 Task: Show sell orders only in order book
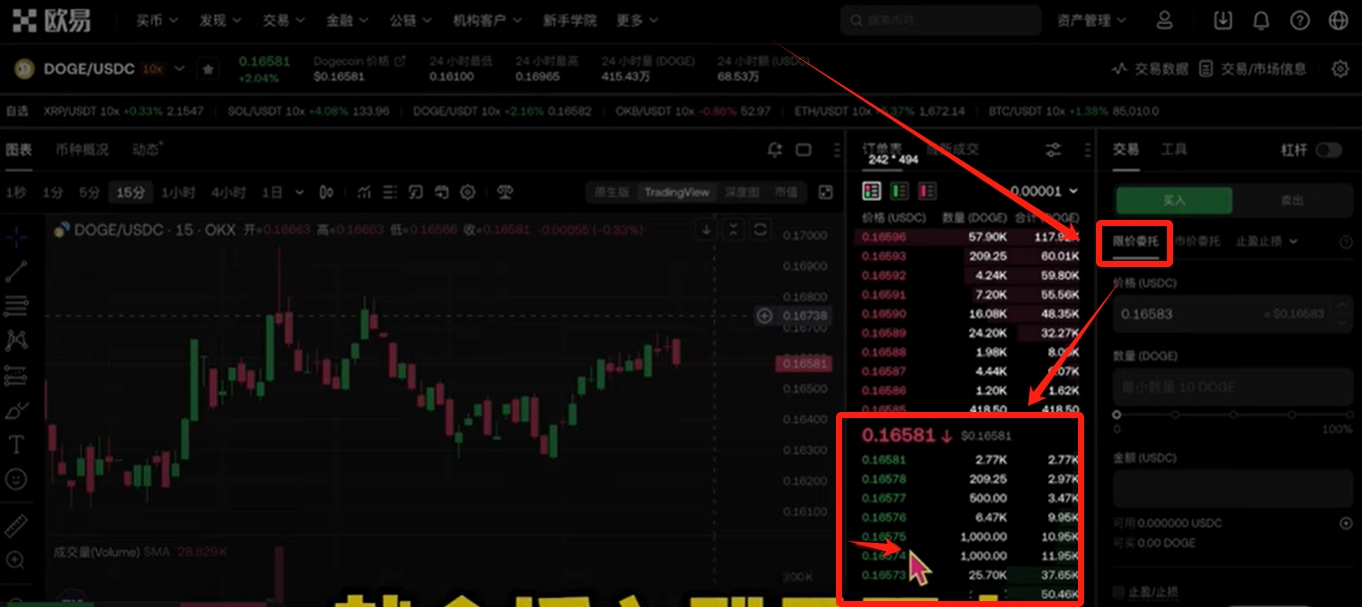point(927,190)
